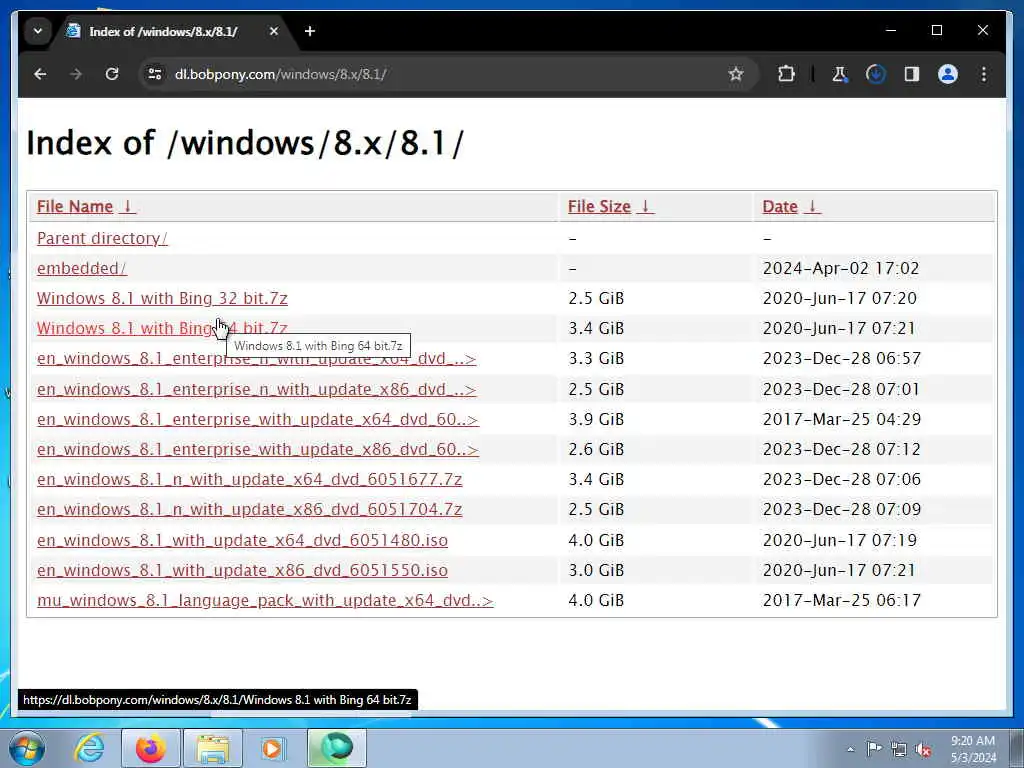
Task: Open the embedded/ folder
Action: (x=82, y=268)
